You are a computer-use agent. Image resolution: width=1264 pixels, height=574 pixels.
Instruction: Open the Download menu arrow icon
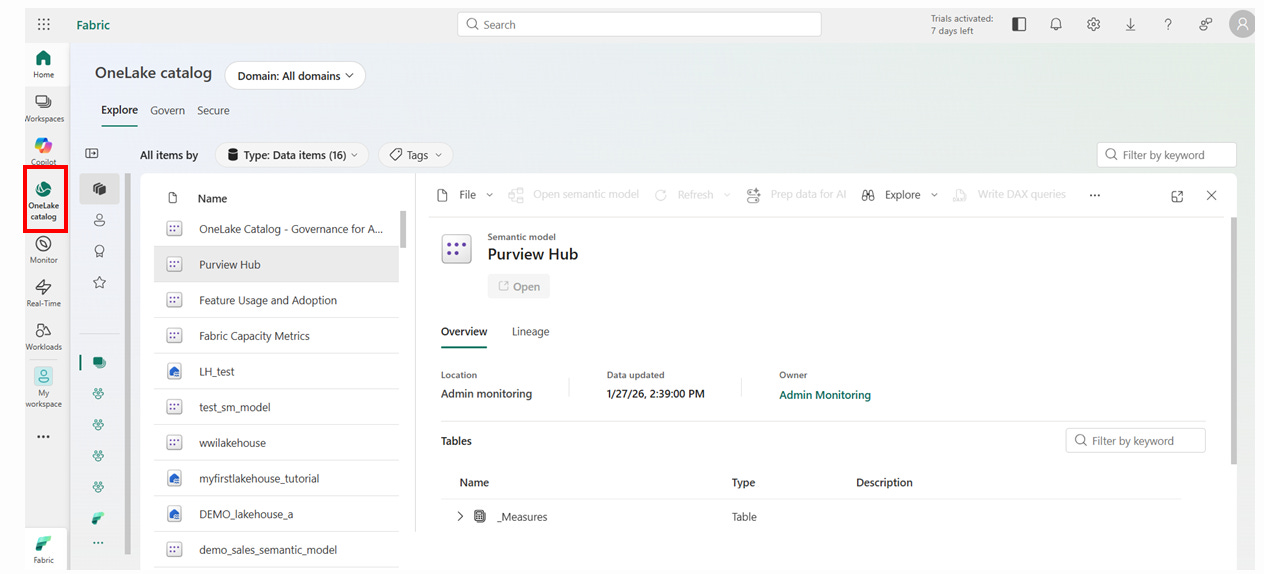click(1131, 25)
